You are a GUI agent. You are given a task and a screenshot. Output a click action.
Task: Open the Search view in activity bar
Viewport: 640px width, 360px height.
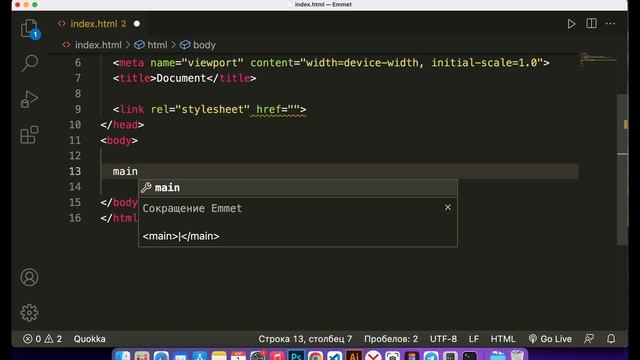pos(29,63)
